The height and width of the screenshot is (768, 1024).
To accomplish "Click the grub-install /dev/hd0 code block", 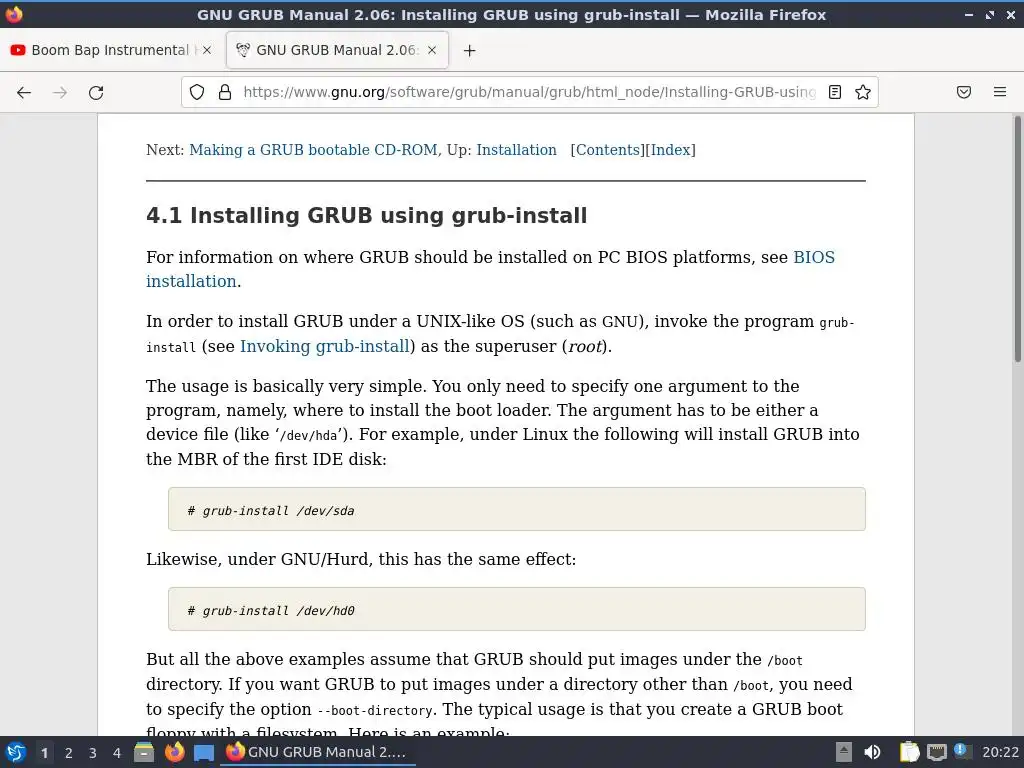I will (x=517, y=609).
